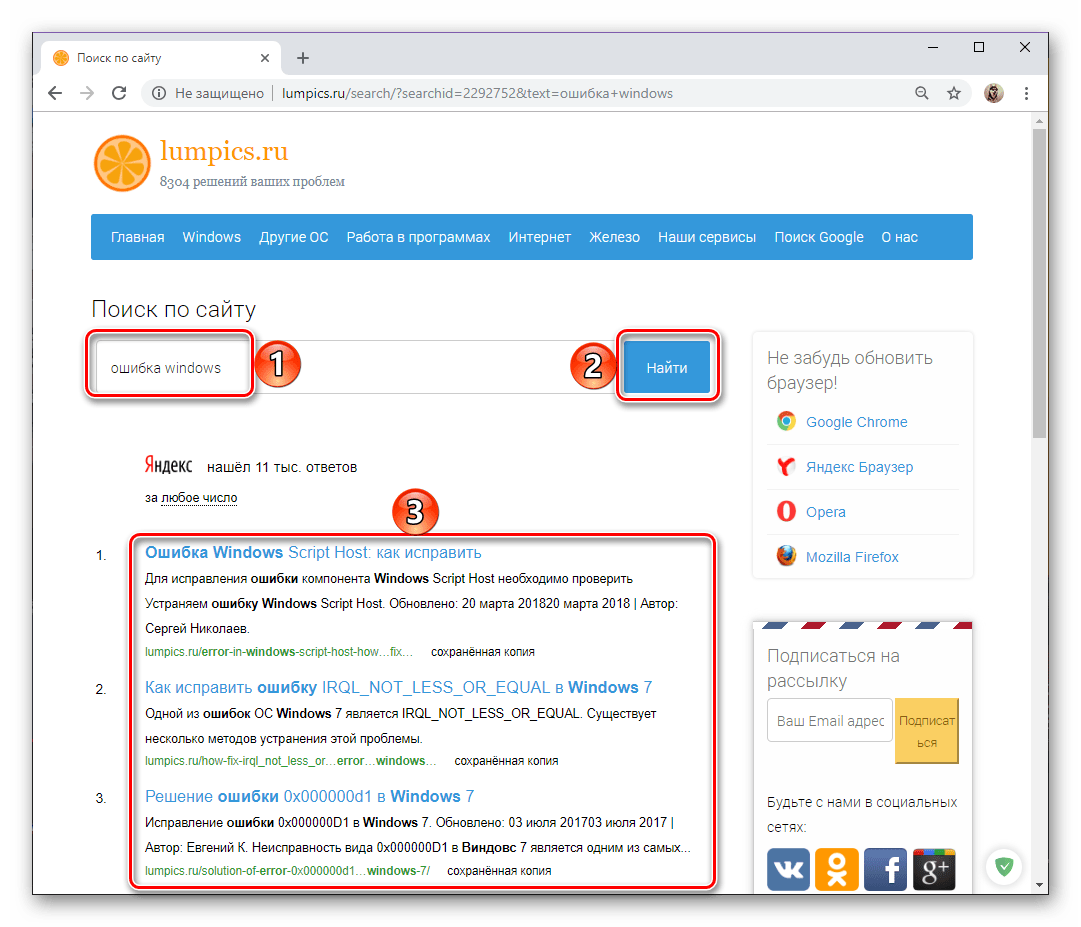Click the Google Chrome download link
This screenshot has width=1081, height=927.
pos(856,422)
